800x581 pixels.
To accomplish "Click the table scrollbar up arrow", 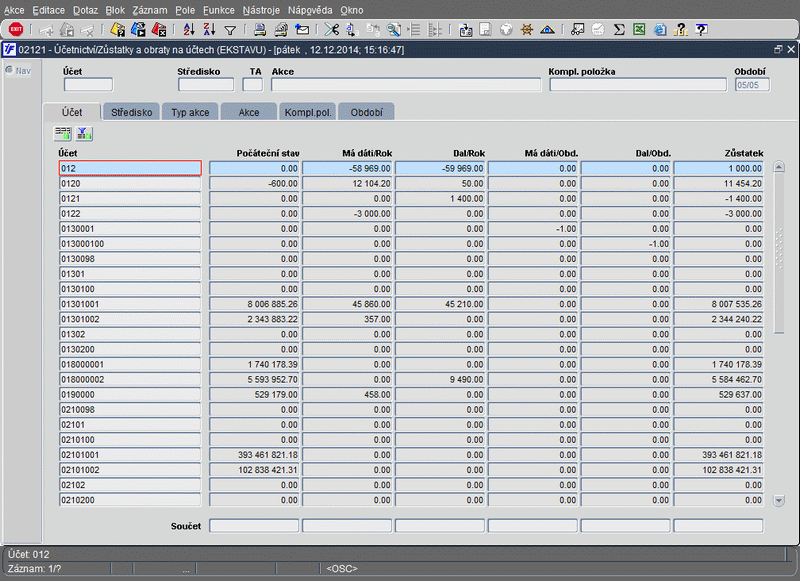I will [x=779, y=168].
